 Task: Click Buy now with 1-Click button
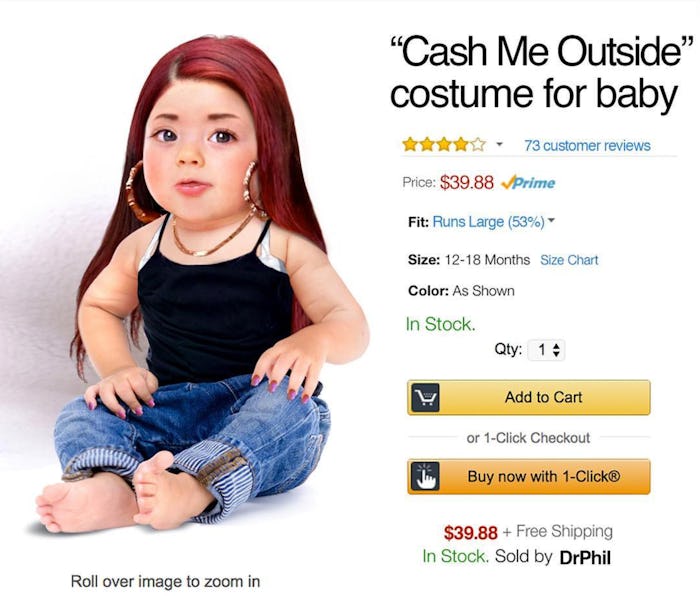coord(529,476)
